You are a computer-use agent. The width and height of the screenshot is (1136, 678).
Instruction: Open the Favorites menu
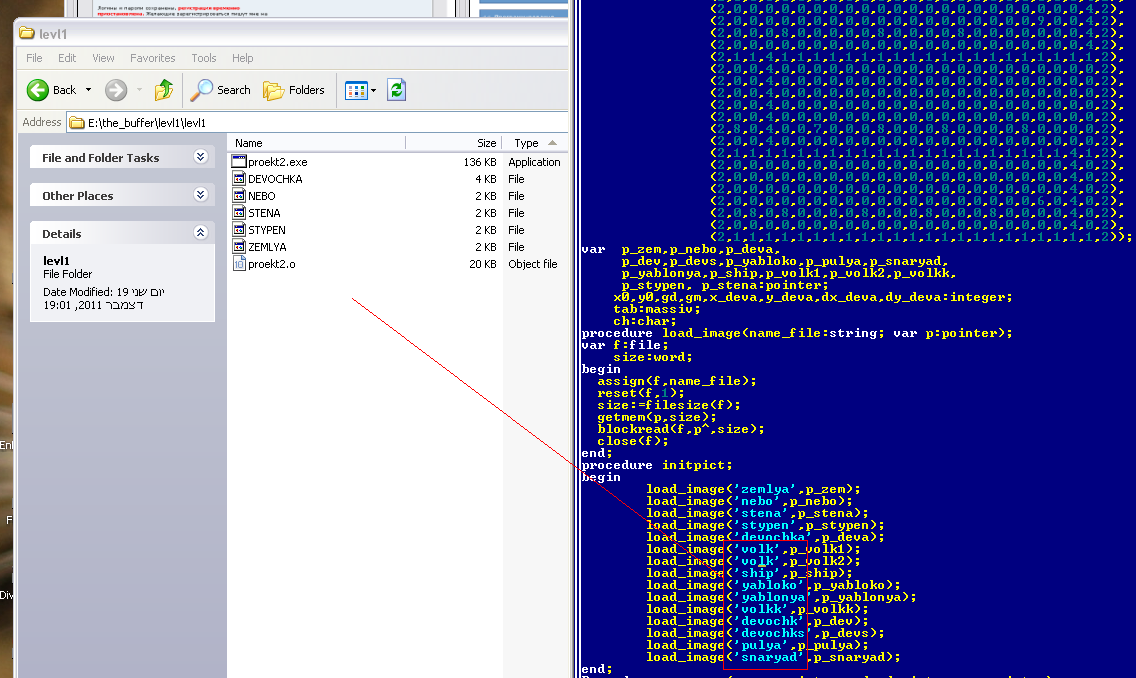pyautogui.click(x=152, y=58)
